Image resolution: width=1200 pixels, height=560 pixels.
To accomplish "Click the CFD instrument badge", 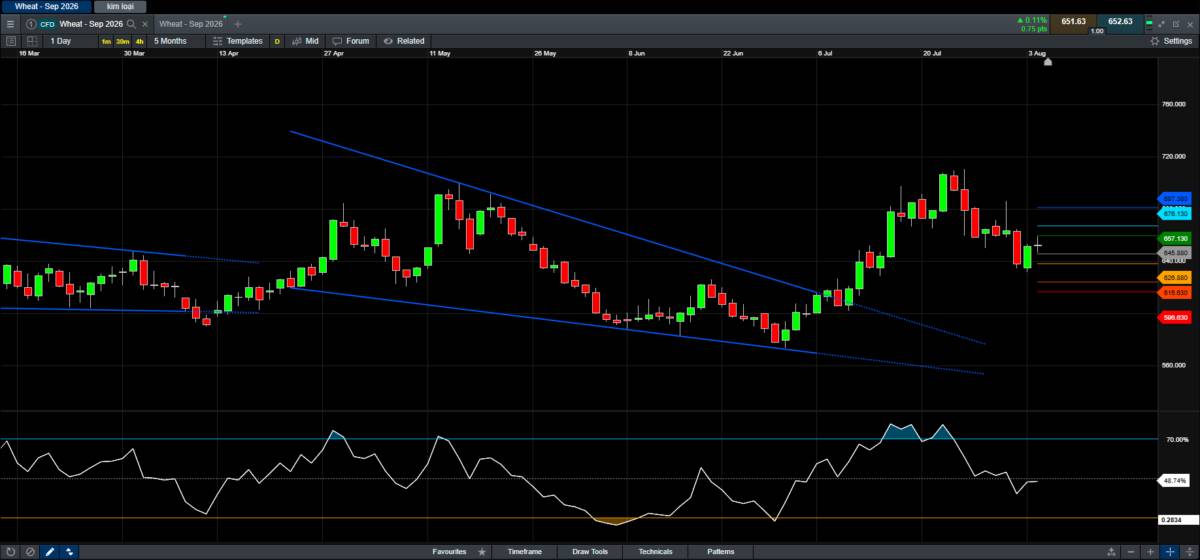I will tap(47, 23).
